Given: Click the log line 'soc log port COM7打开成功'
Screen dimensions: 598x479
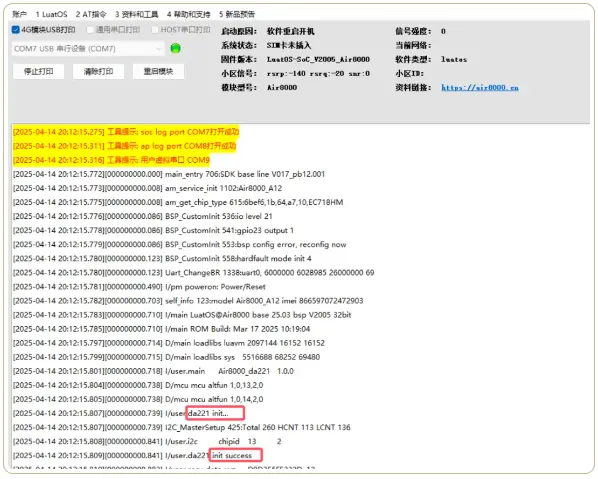Looking at the screenshot, I should (x=126, y=132).
